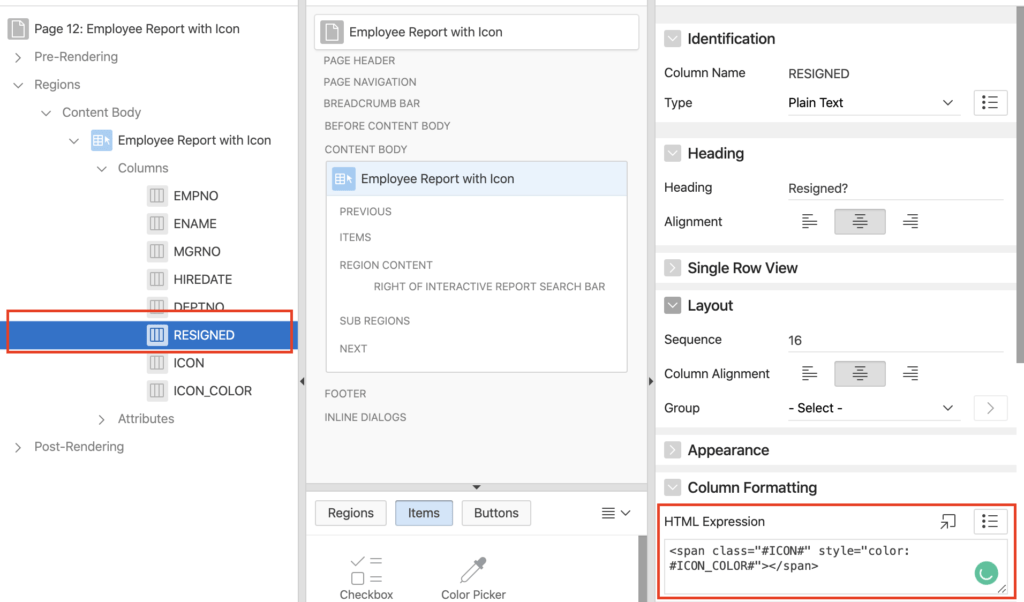Collapse the Regions tree node

pos(18,85)
